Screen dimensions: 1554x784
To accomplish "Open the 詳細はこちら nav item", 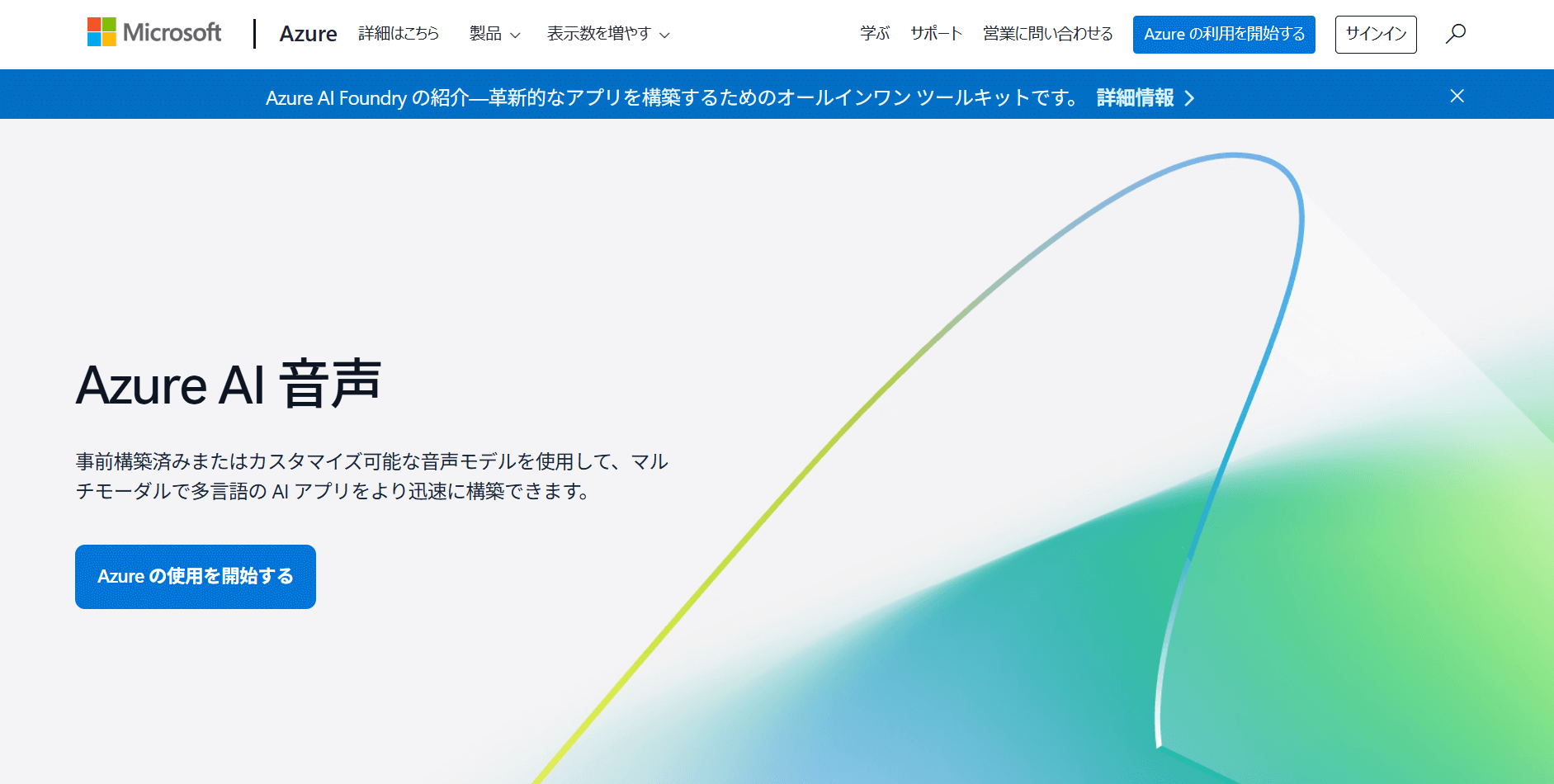I will tap(399, 34).
